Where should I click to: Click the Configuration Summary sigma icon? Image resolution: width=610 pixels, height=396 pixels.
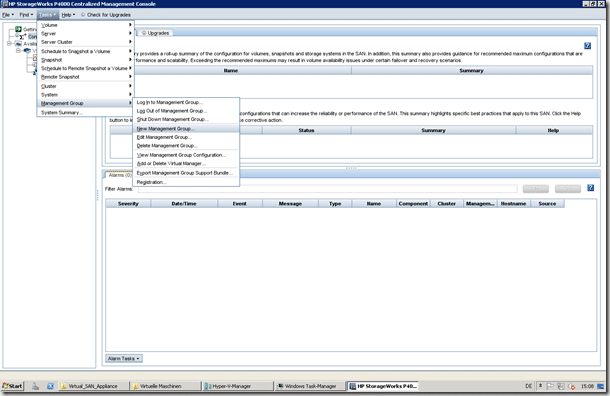pos(23,36)
